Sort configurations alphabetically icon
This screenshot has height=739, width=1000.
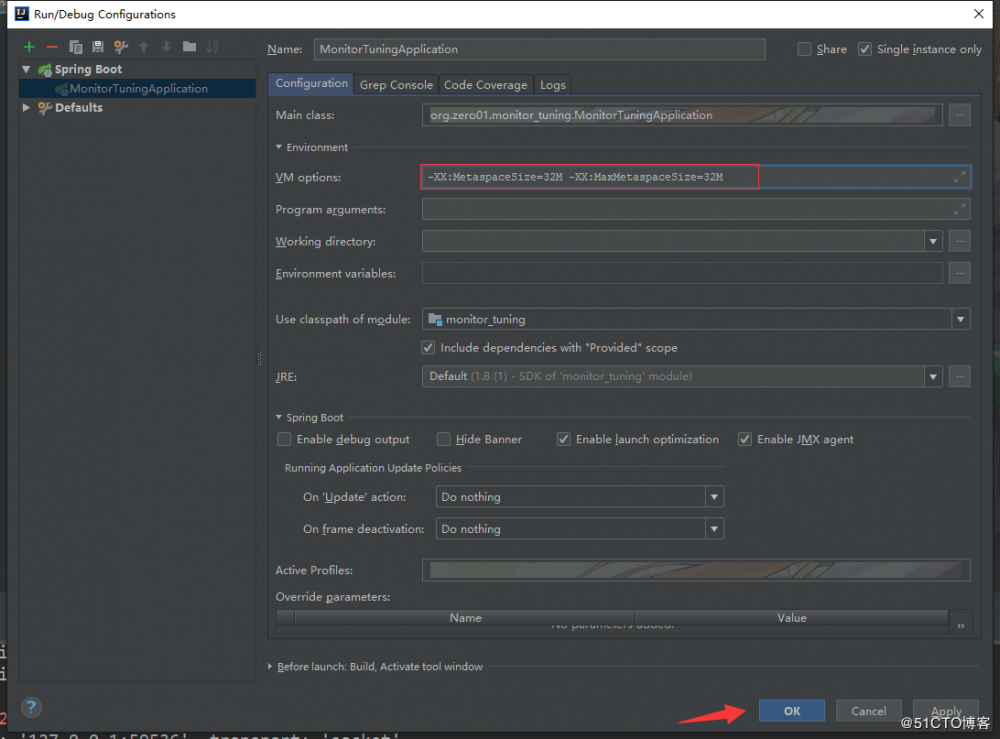pos(212,47)
